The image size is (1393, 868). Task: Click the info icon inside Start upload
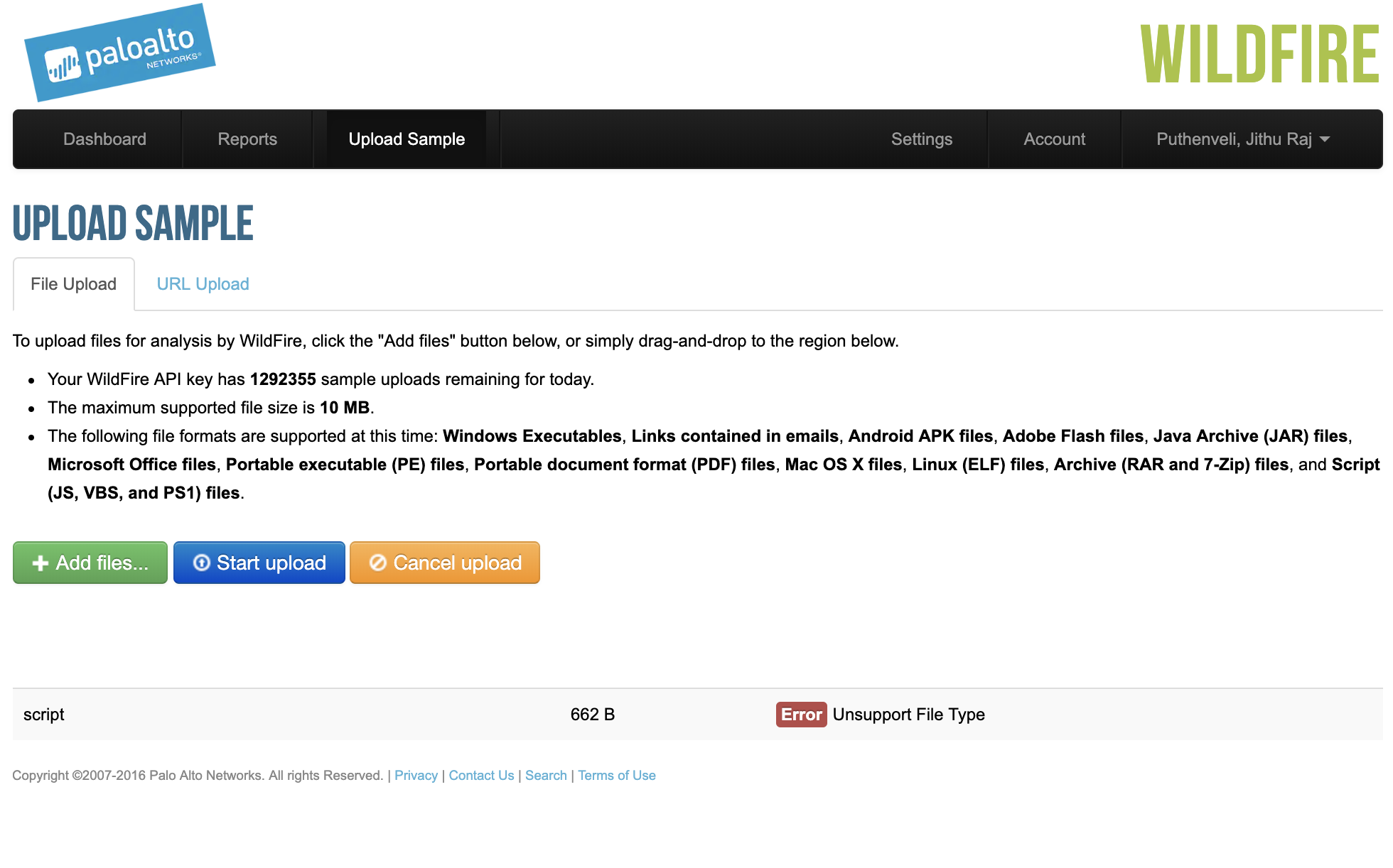coord(202,563)
